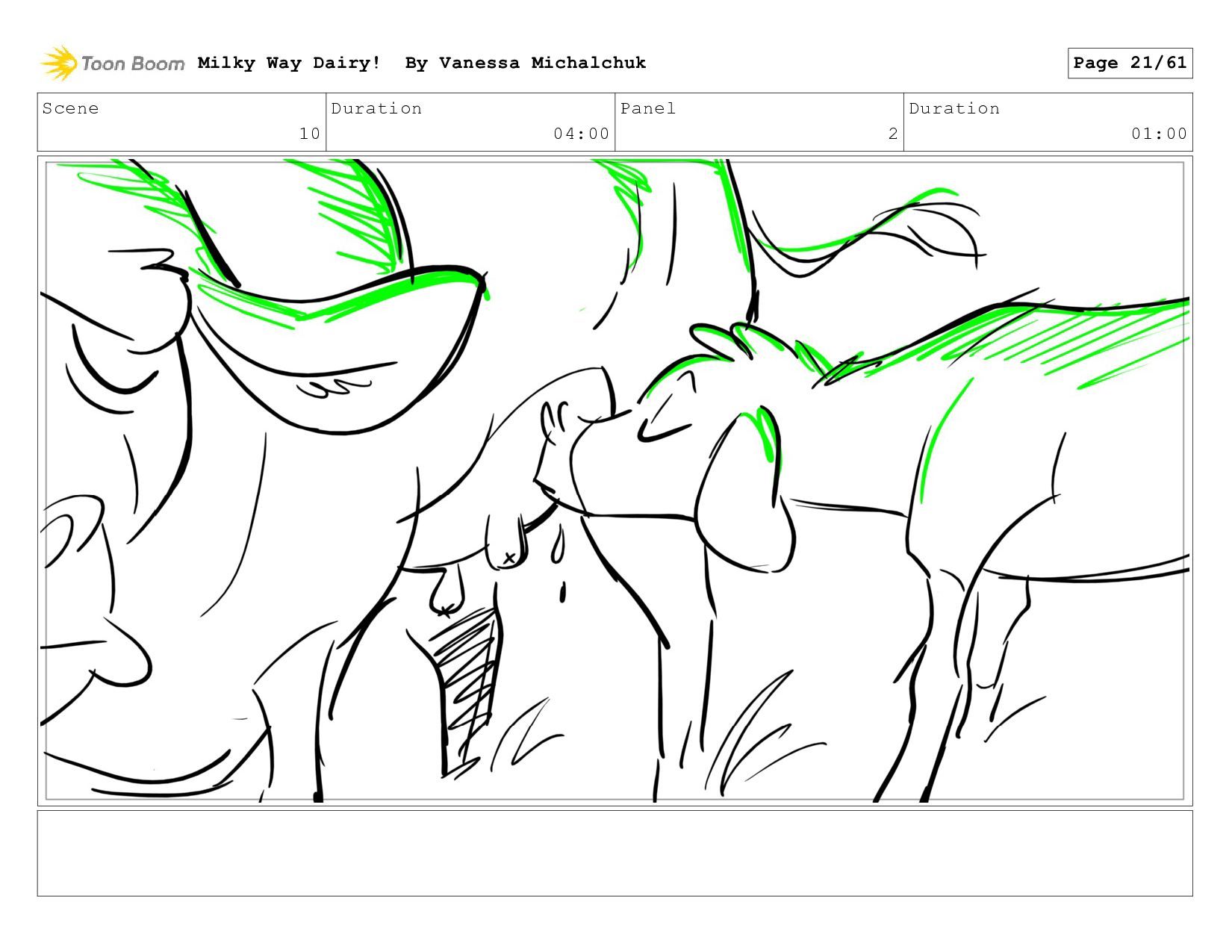The width and height of the screenshot is (1232, 952).
Task: Click the panel duration value '01:00'
Action: point(1159,134)
